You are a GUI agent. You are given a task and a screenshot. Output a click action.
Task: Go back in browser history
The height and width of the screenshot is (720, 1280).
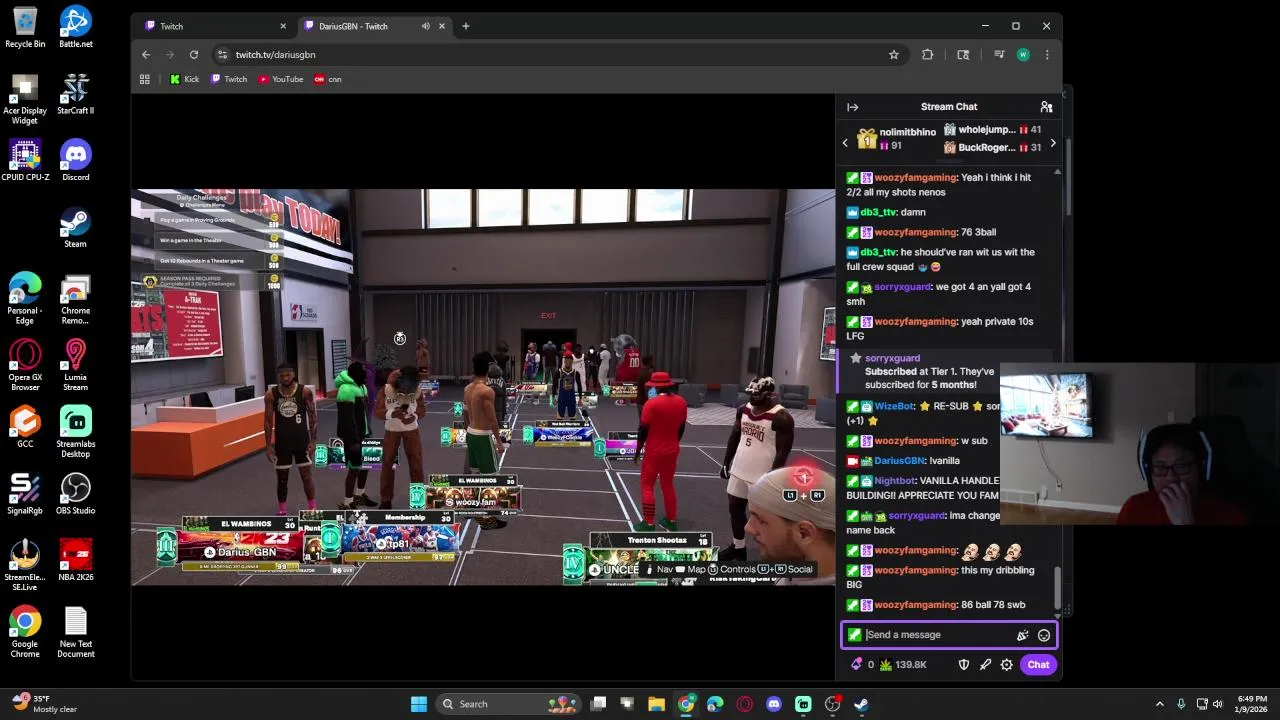pos(146,55)
